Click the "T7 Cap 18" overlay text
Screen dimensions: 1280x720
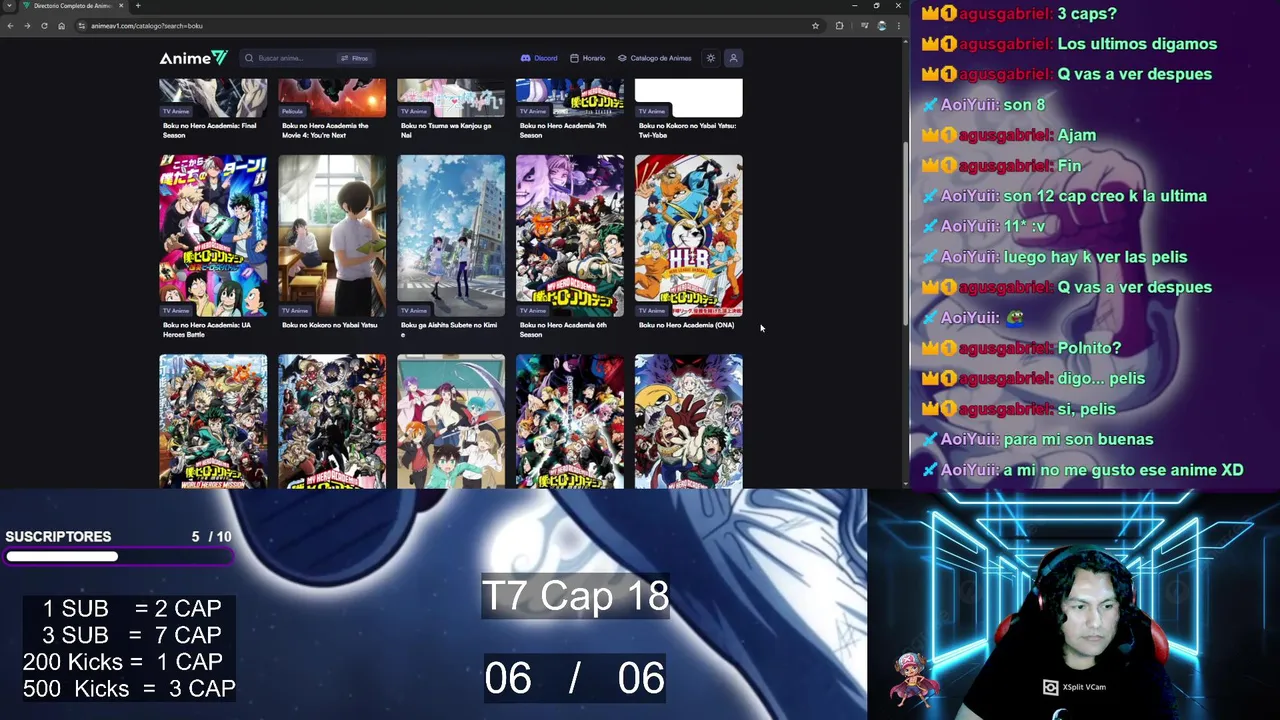575,596
